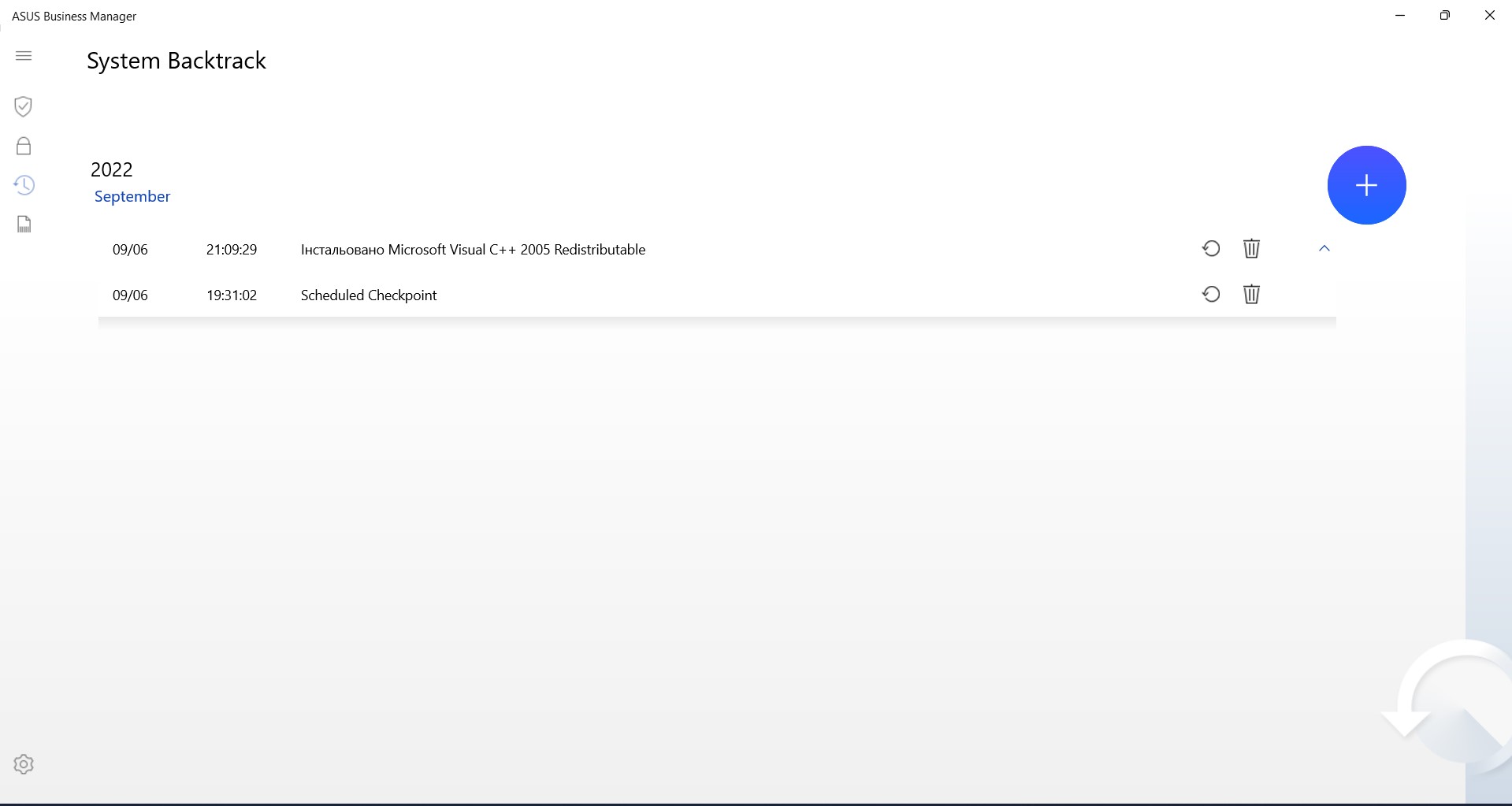Click the 19:31:02 timestamp
The image size is (1512, 806).
point(232,295)
